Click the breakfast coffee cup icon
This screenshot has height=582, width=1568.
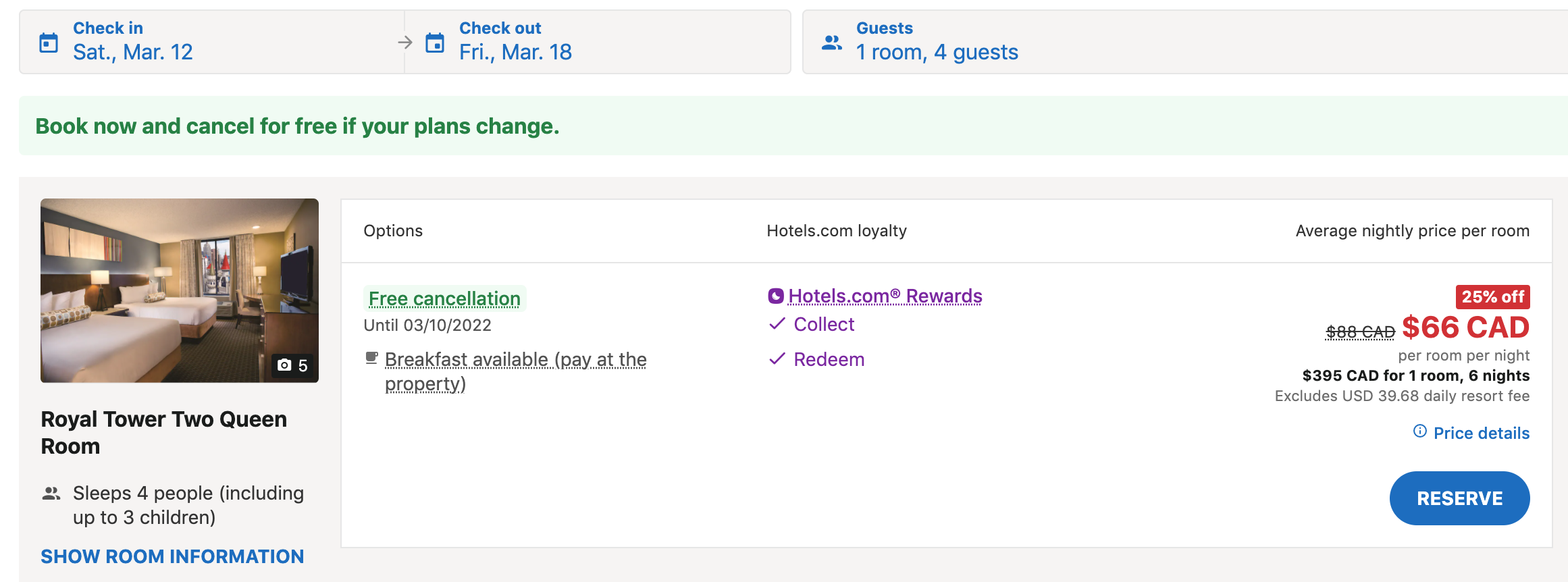coord(371,358)
